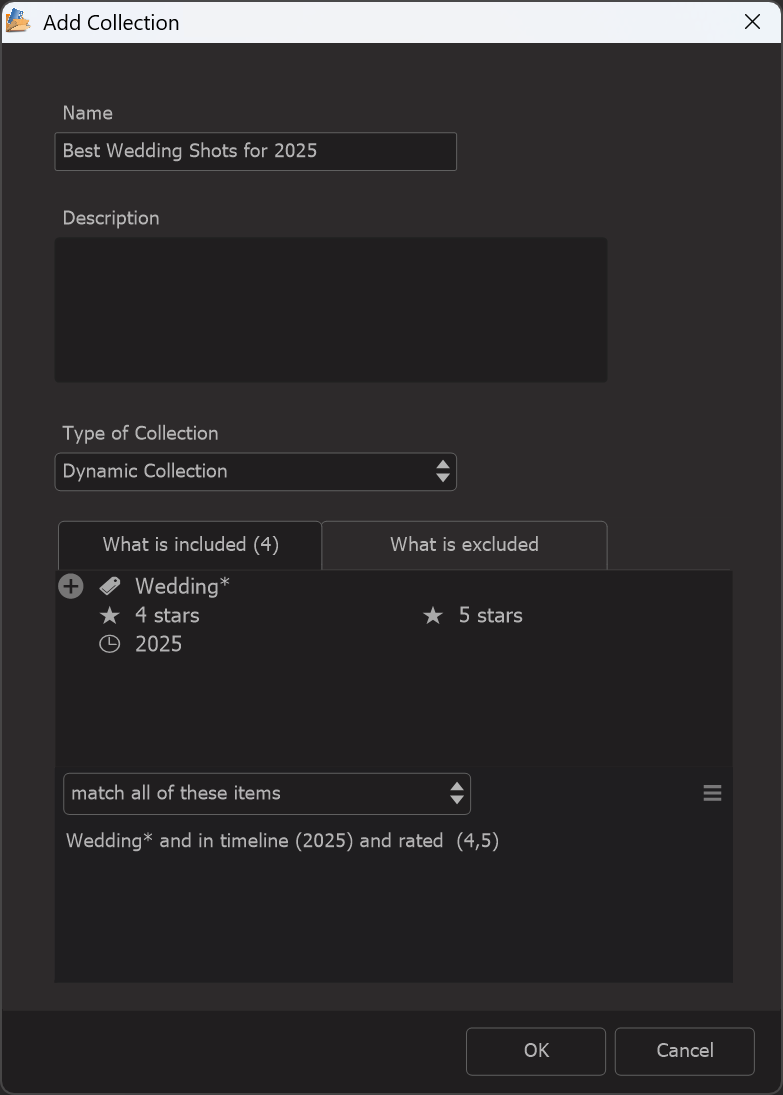
Task: Open the Type of Collection dropdown
Action: pyautogui.click(x=256, y=471)
